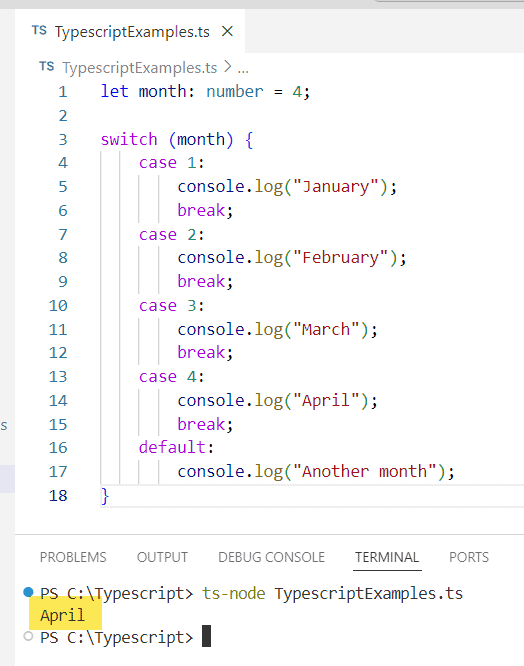
Task: Select the TERMINAL panel tab
Action: coord(387,557)
